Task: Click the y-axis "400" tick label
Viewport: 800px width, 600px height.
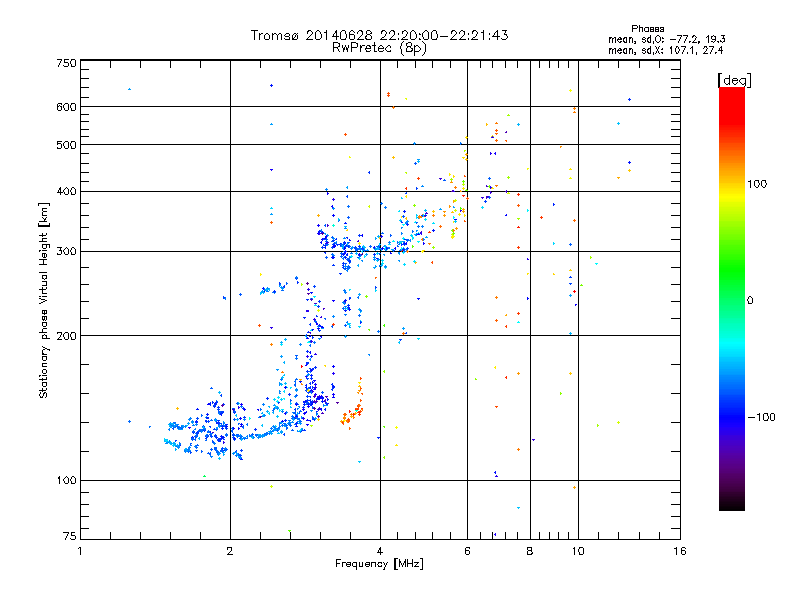Action: click(x=66, y=191)
